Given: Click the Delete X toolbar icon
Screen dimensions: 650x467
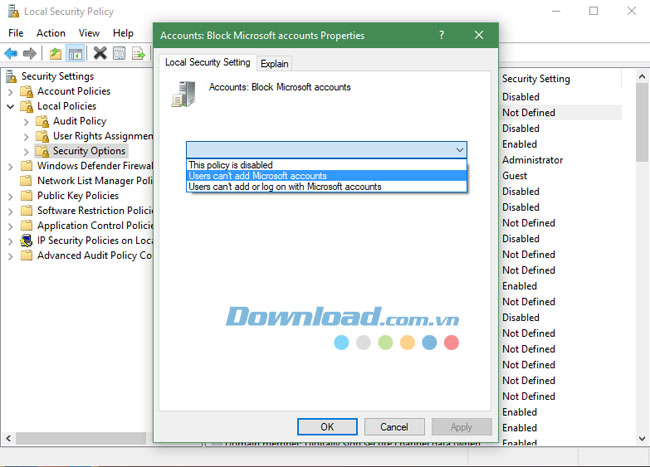Looking at the screenshot, I should (100, 53).
